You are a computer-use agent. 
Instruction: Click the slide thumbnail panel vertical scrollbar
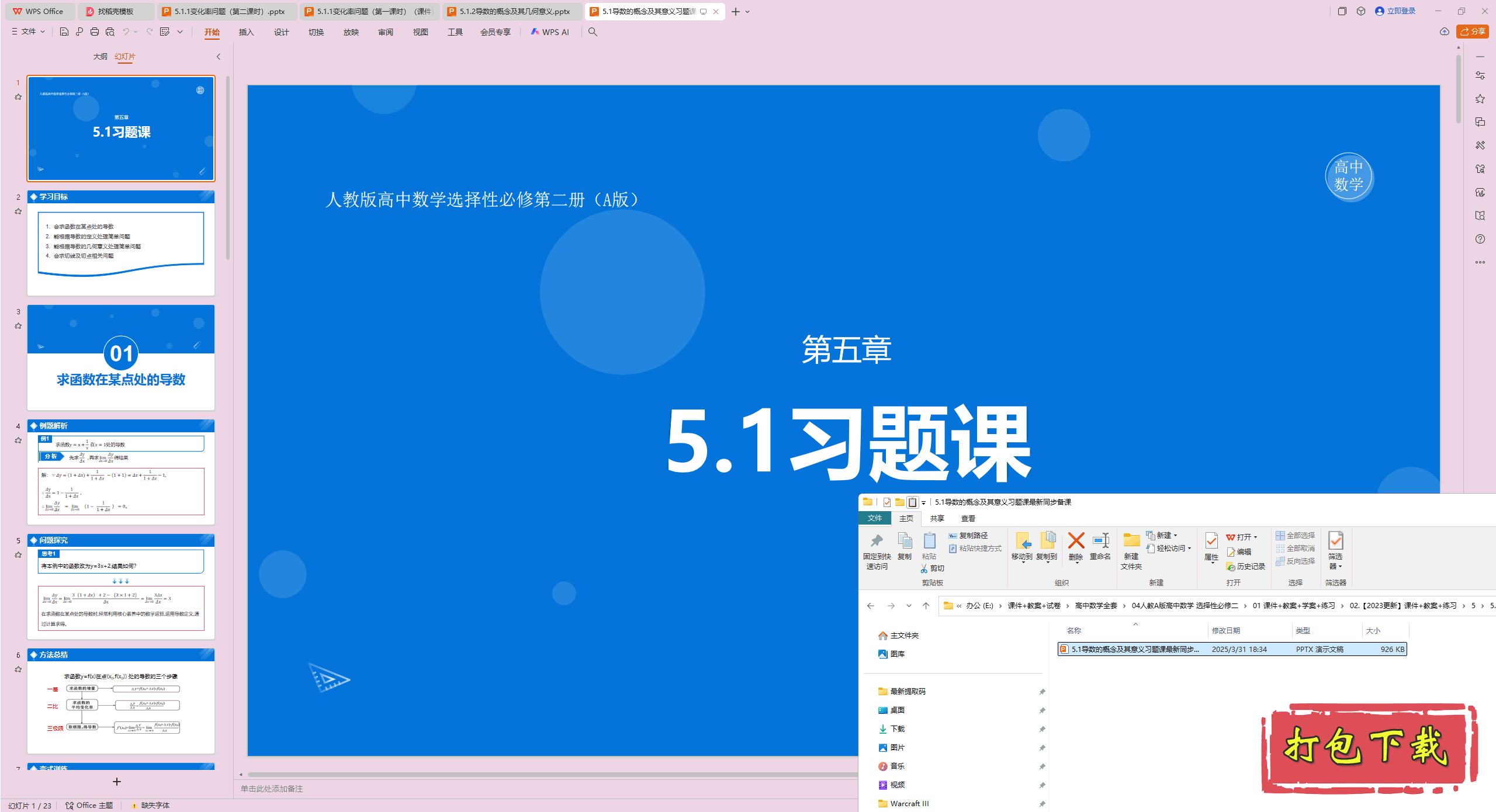(x=228, y=169)
